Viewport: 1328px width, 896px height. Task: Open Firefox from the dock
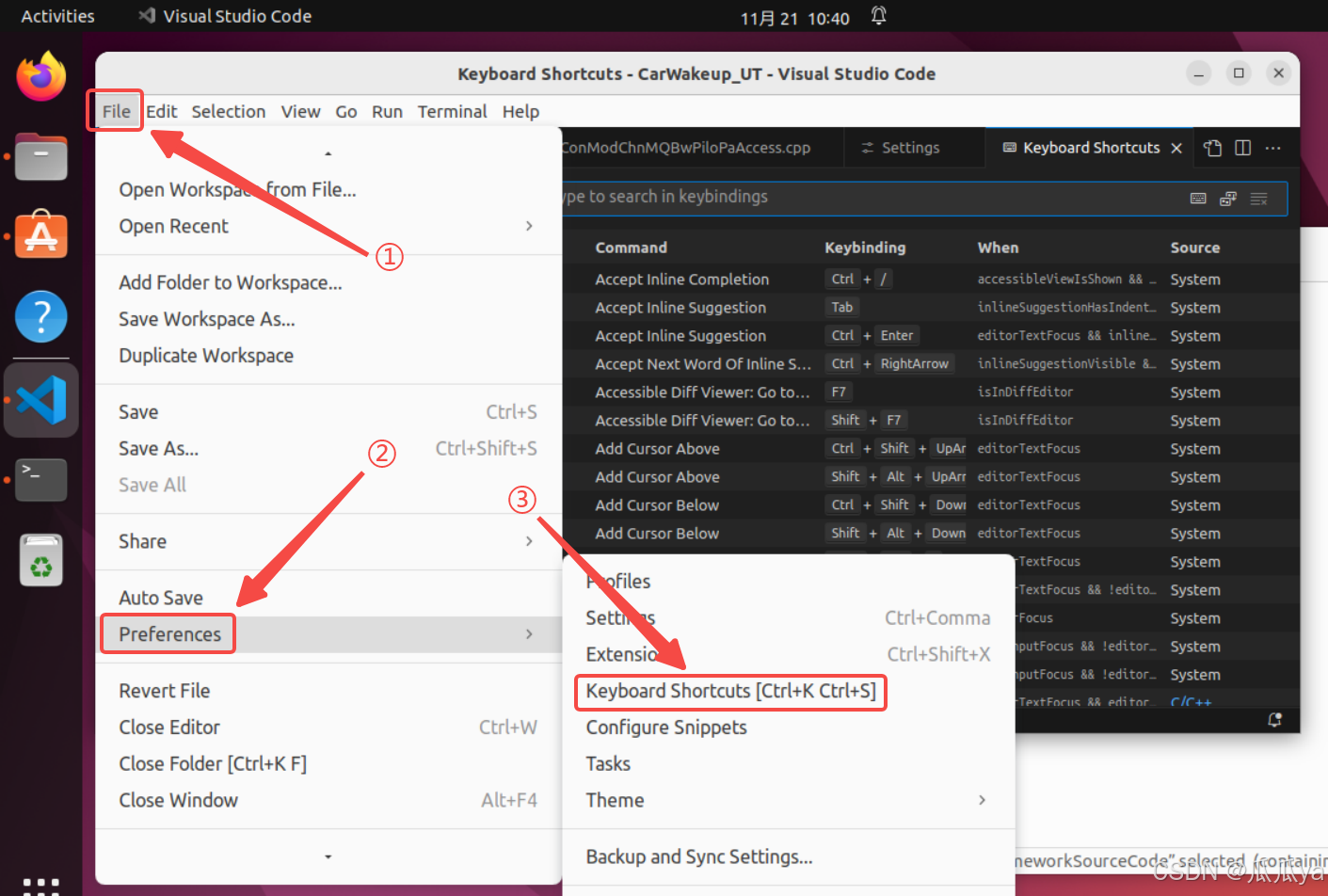point(41,76)
